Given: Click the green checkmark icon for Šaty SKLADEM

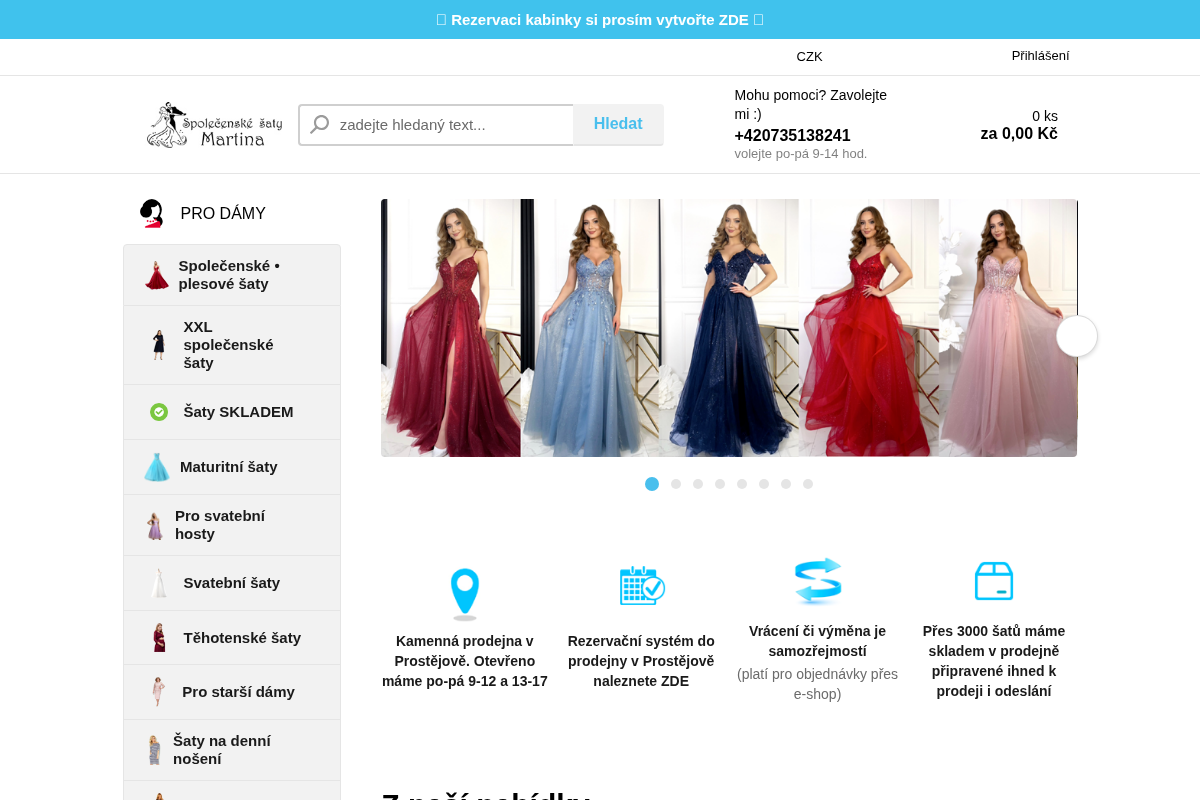Looking at the screenshot, I should click(159, 412).
